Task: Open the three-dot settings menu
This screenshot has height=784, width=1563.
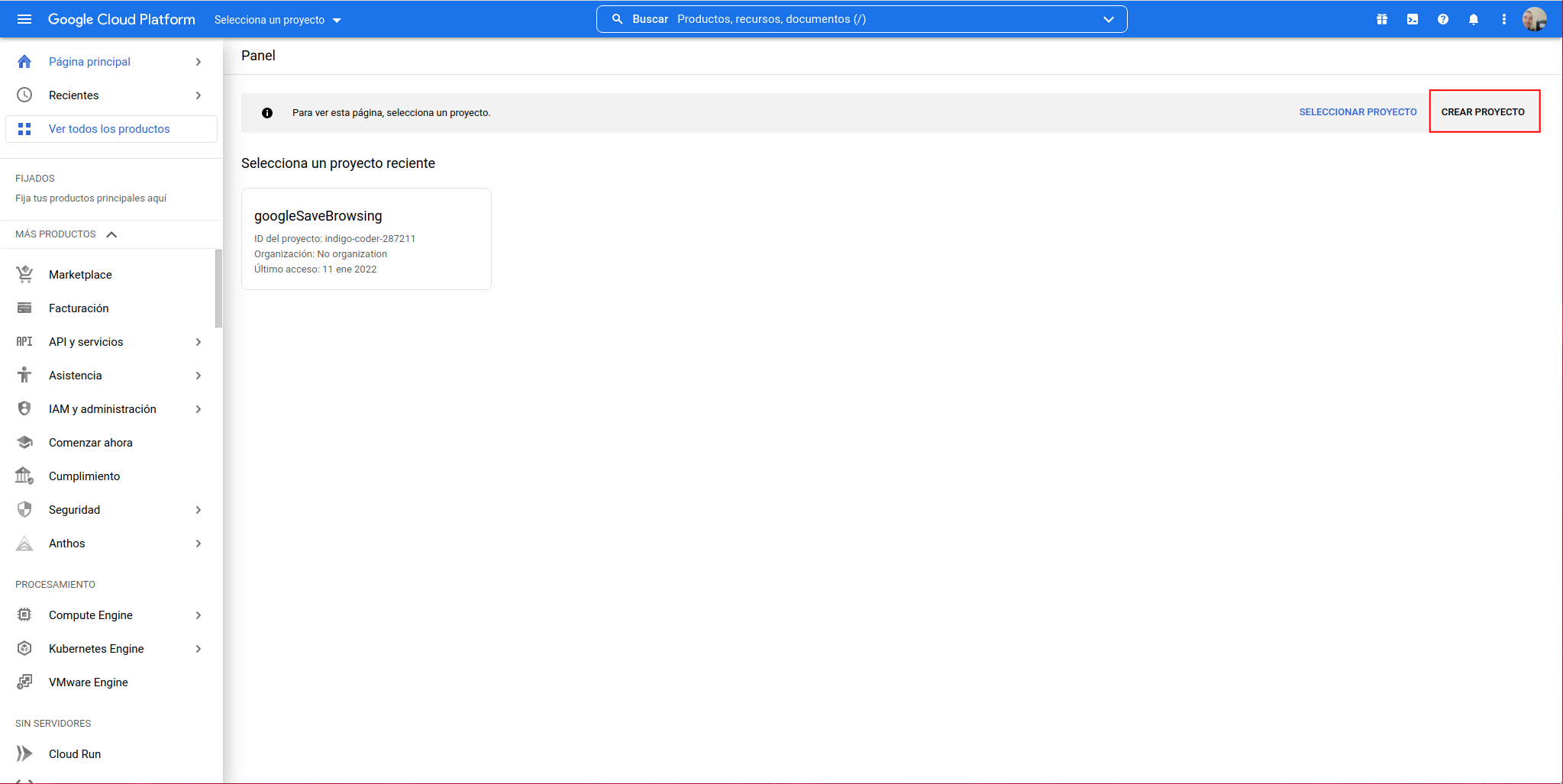Action: tap(1503, 19)
